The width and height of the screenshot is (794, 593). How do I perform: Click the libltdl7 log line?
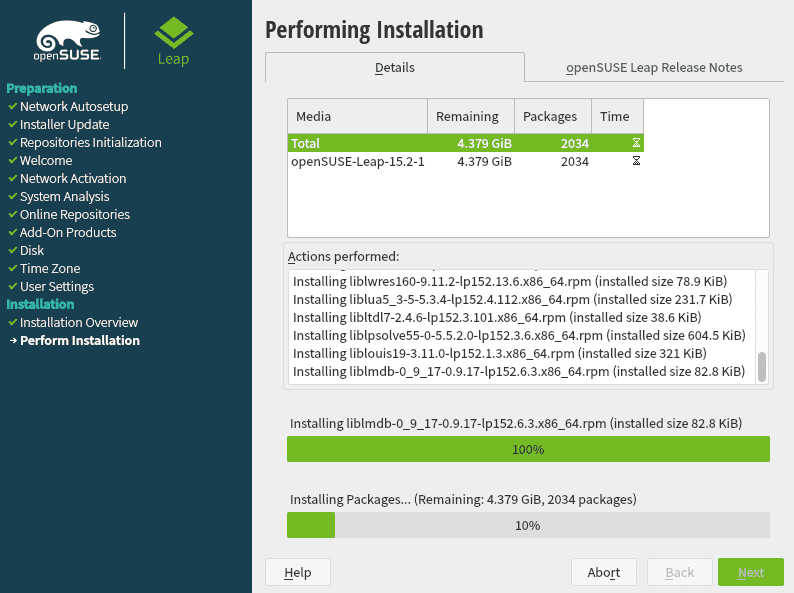497,318
